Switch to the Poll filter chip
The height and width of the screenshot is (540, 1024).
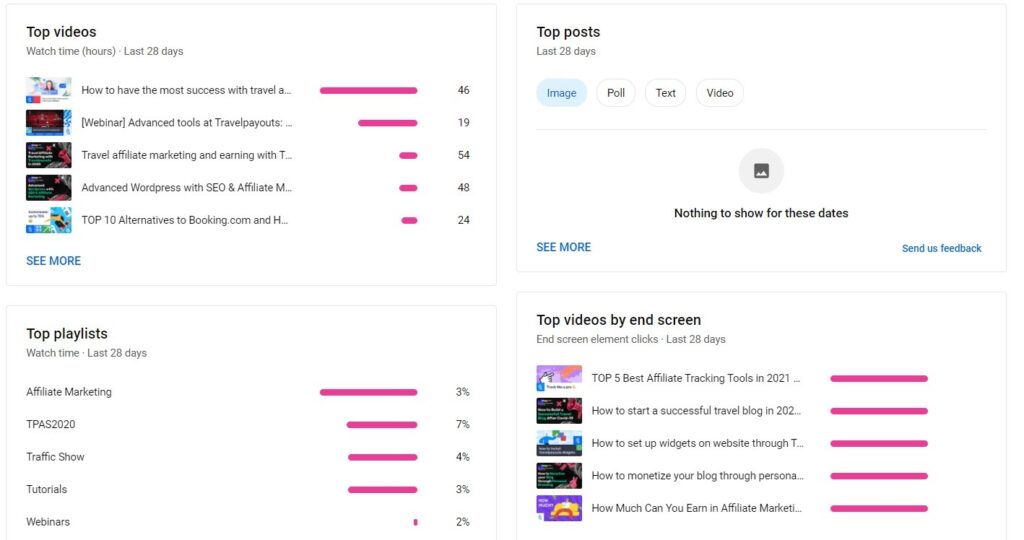click(x=616, y=93)
